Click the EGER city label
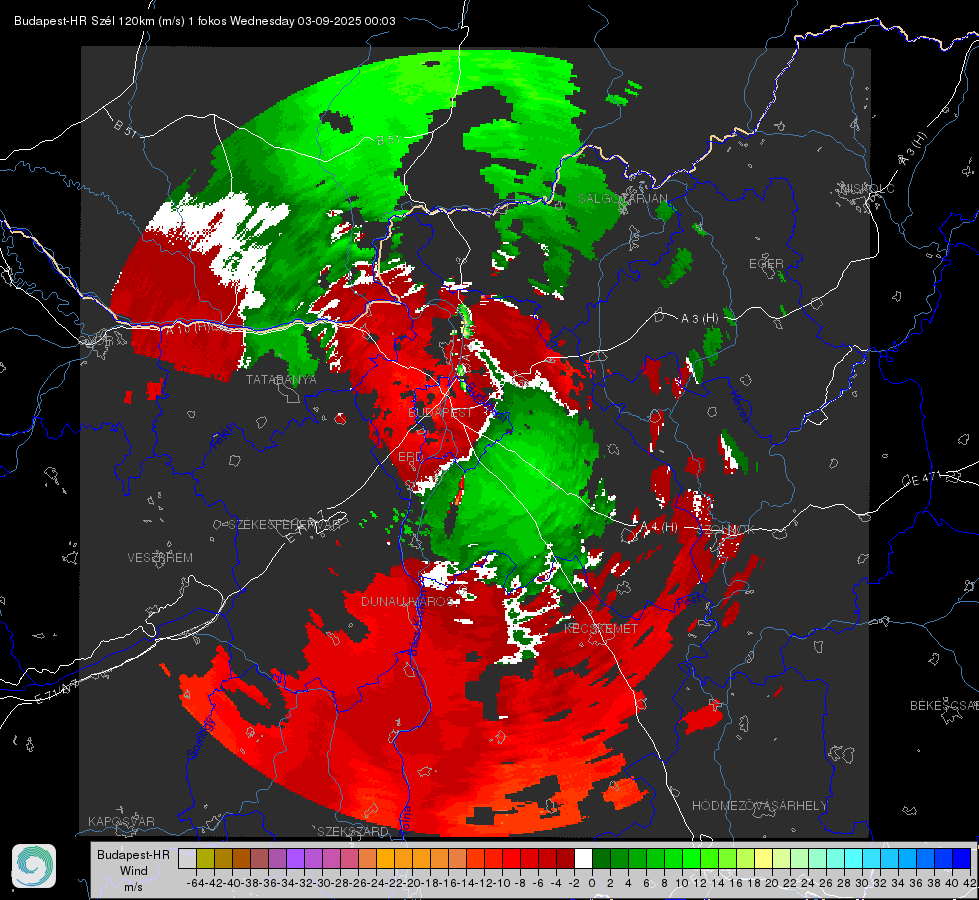 coord(766,264)
